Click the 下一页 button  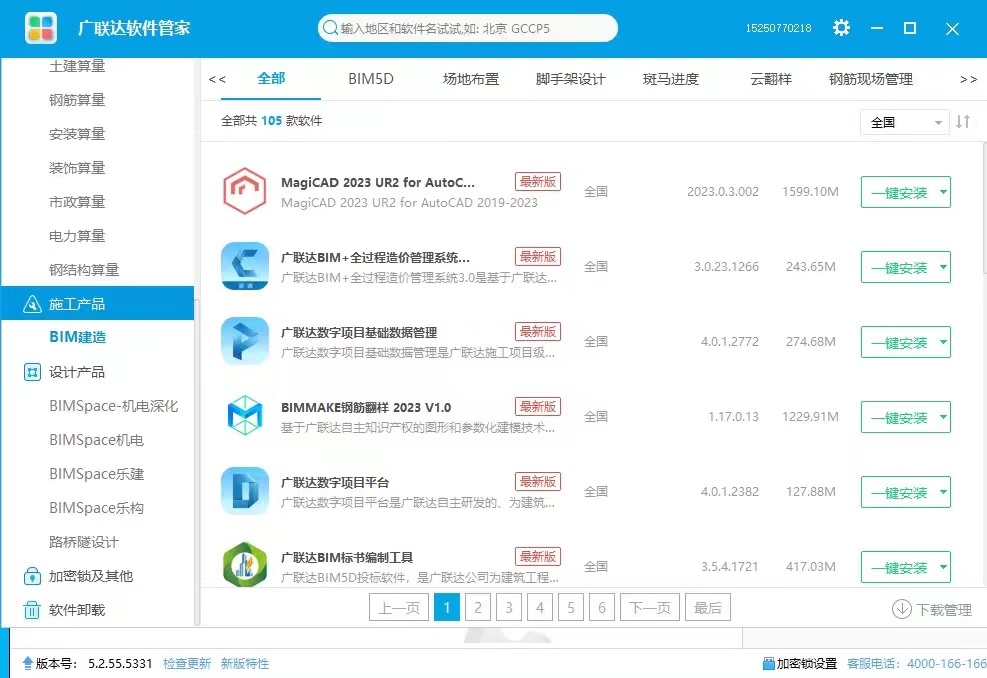coord(650,607)
